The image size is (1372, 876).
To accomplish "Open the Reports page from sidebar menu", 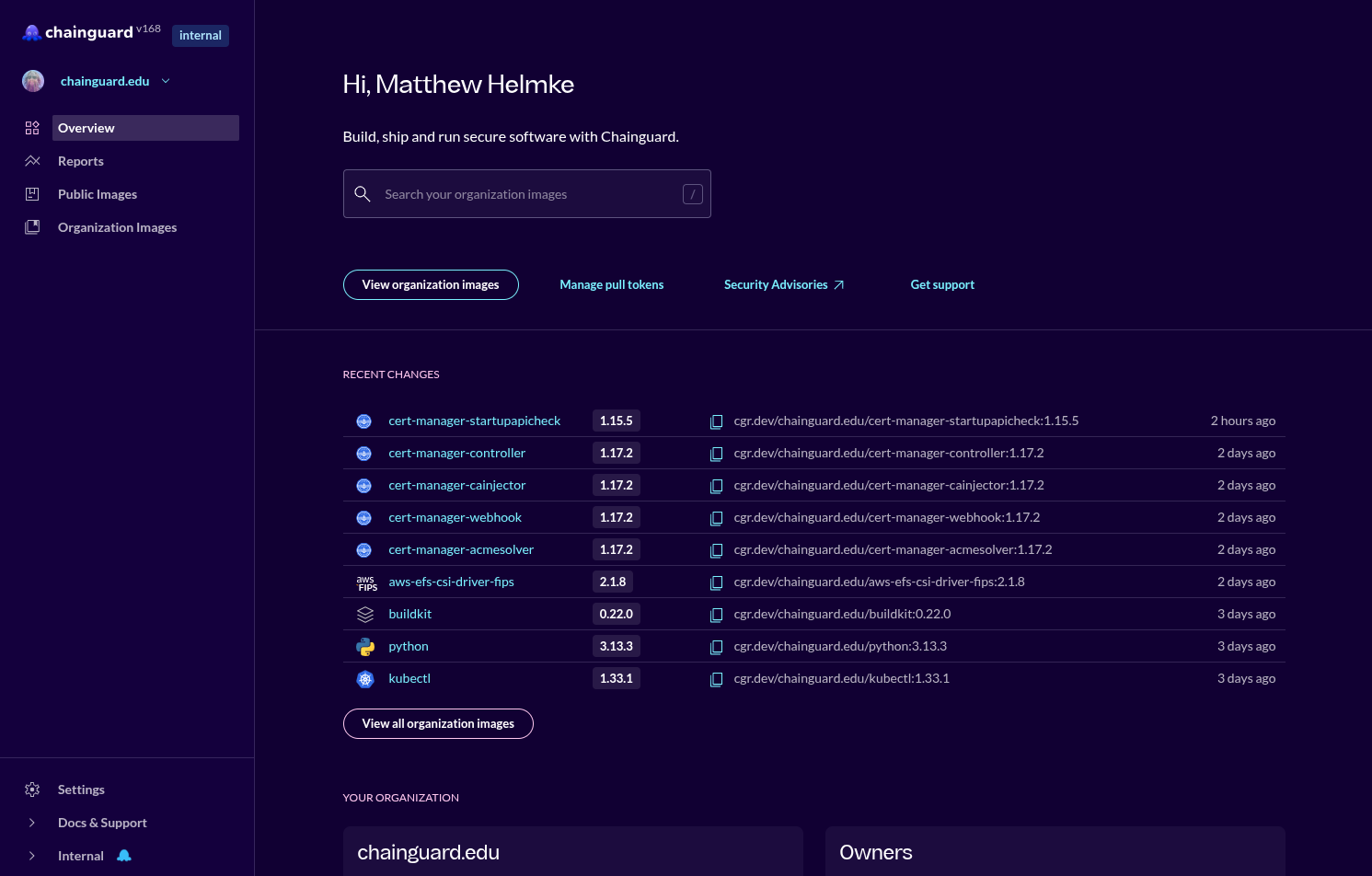I will click(x=80, y=160).
